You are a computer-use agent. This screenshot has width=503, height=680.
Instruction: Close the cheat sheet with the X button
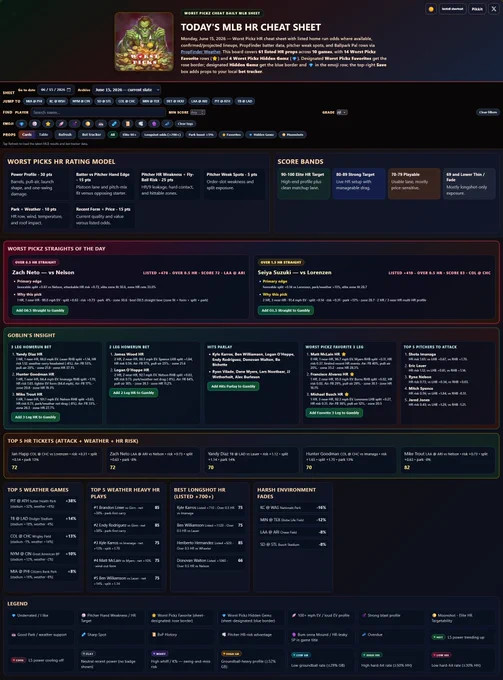493,9
